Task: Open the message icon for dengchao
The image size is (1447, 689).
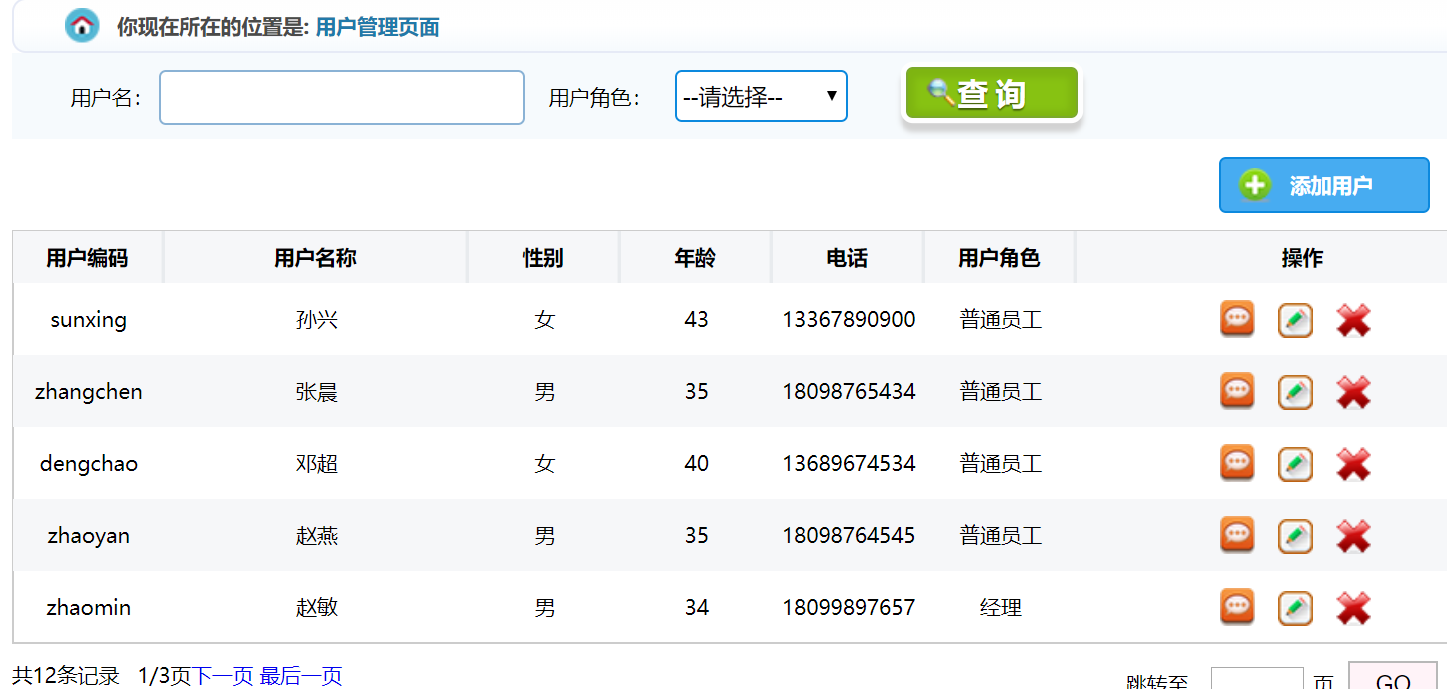Action: [1237, 463]
